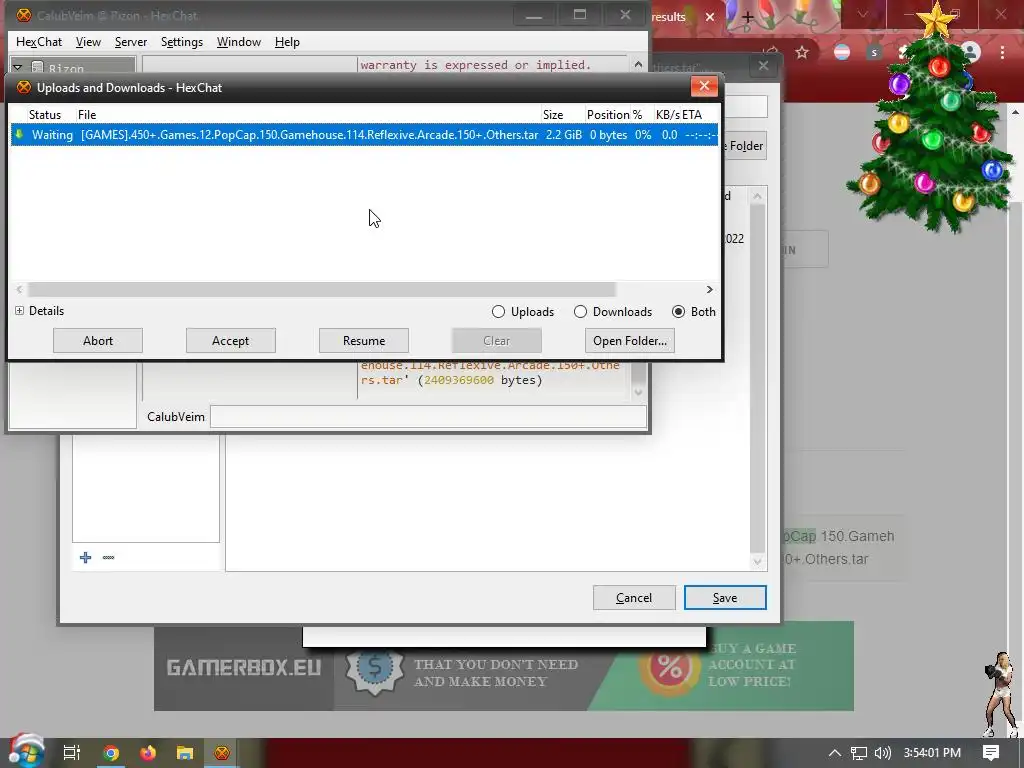Sort transfers by Position column

[607, 114]
